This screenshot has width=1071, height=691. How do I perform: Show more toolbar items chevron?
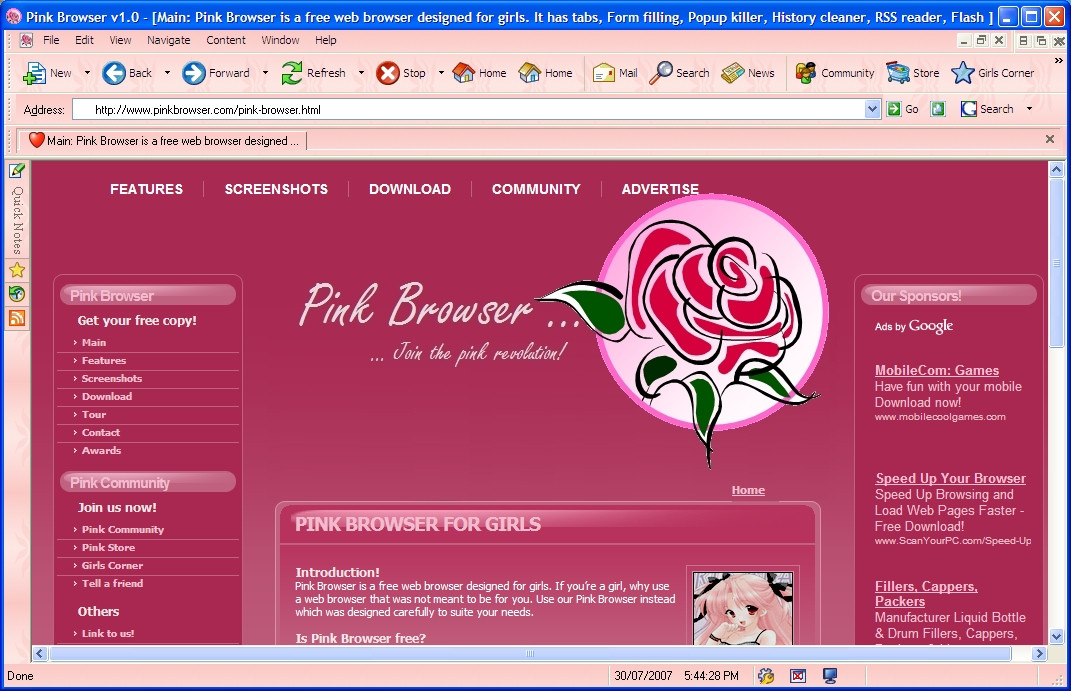tap(1059, 61)
